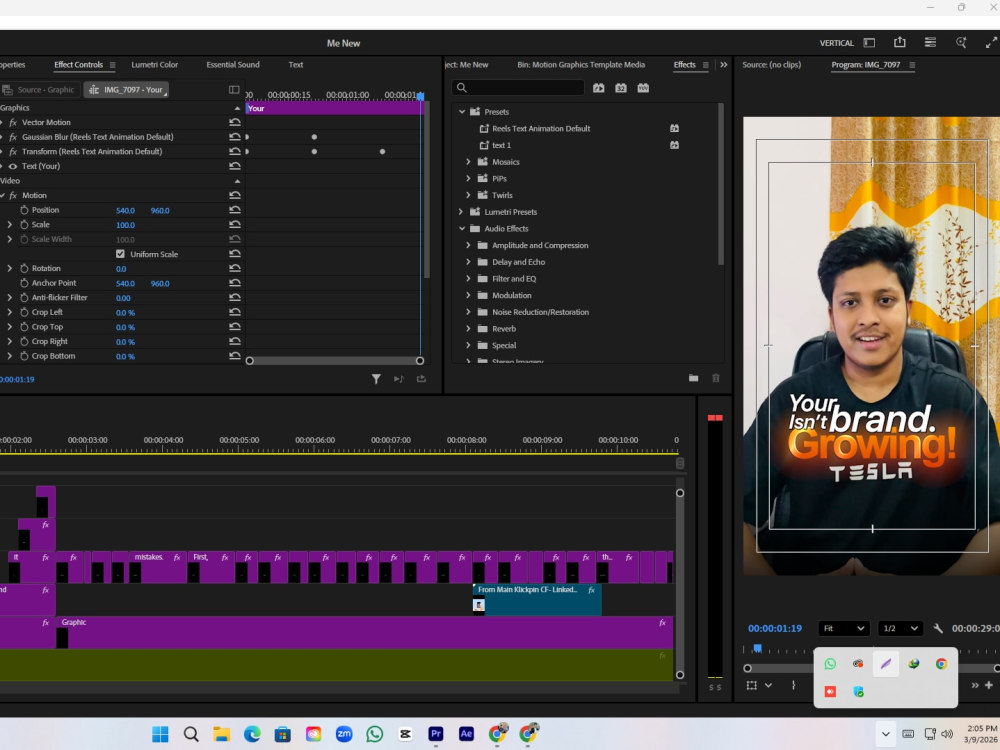
Task: Click the workspaces layout icon
Action: (930, 43)
